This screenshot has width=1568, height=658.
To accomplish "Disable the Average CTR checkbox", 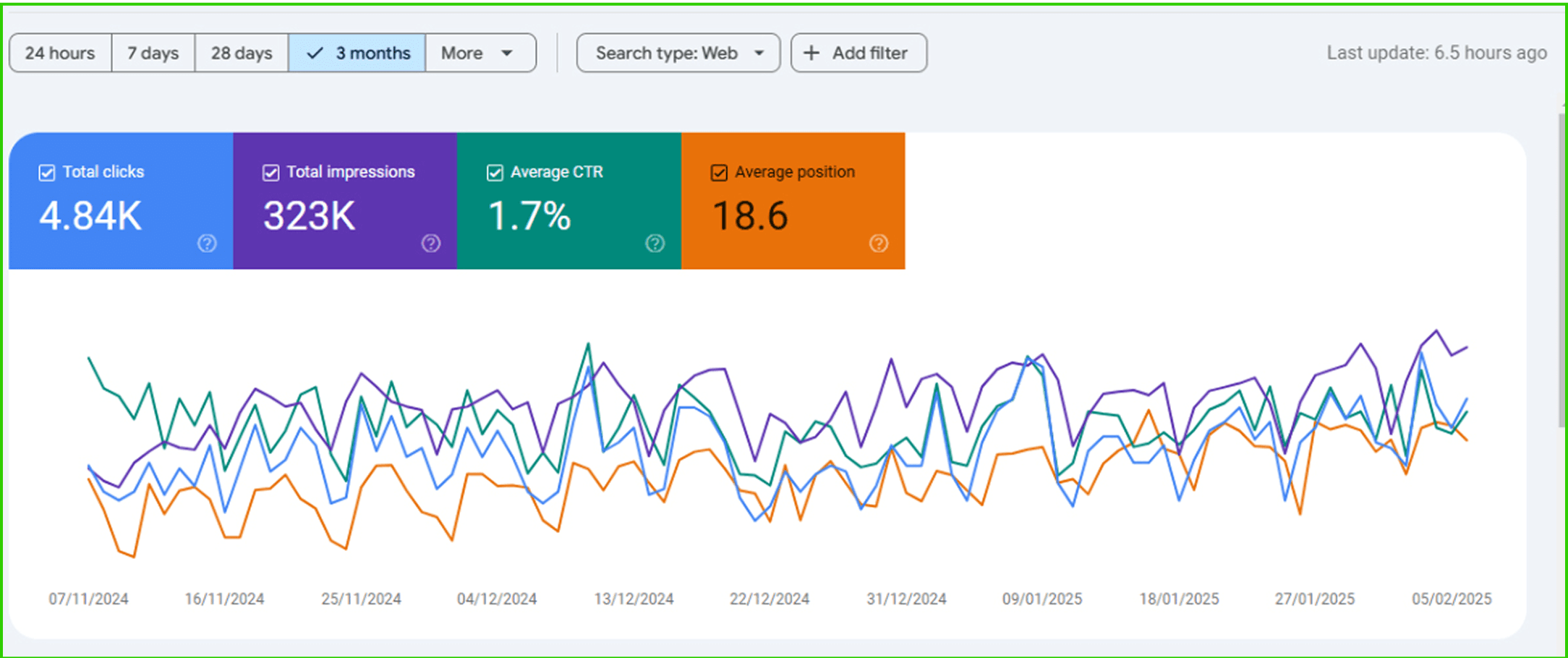I will pos(495,173).
